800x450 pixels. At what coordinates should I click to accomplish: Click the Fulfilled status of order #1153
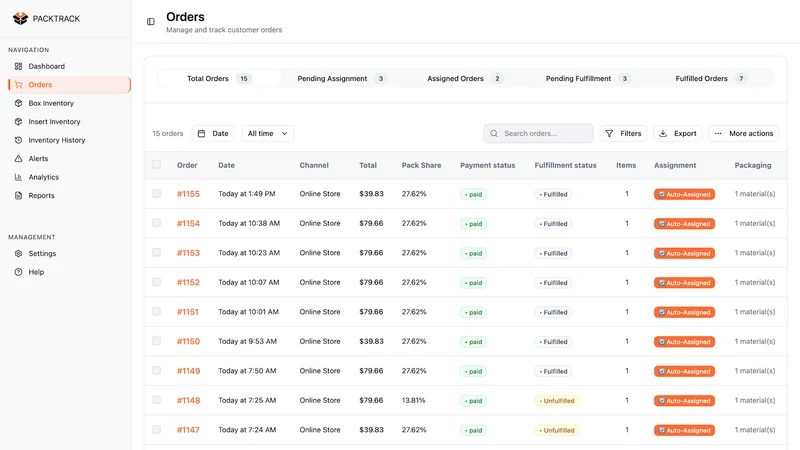click(x=553, y=254)
